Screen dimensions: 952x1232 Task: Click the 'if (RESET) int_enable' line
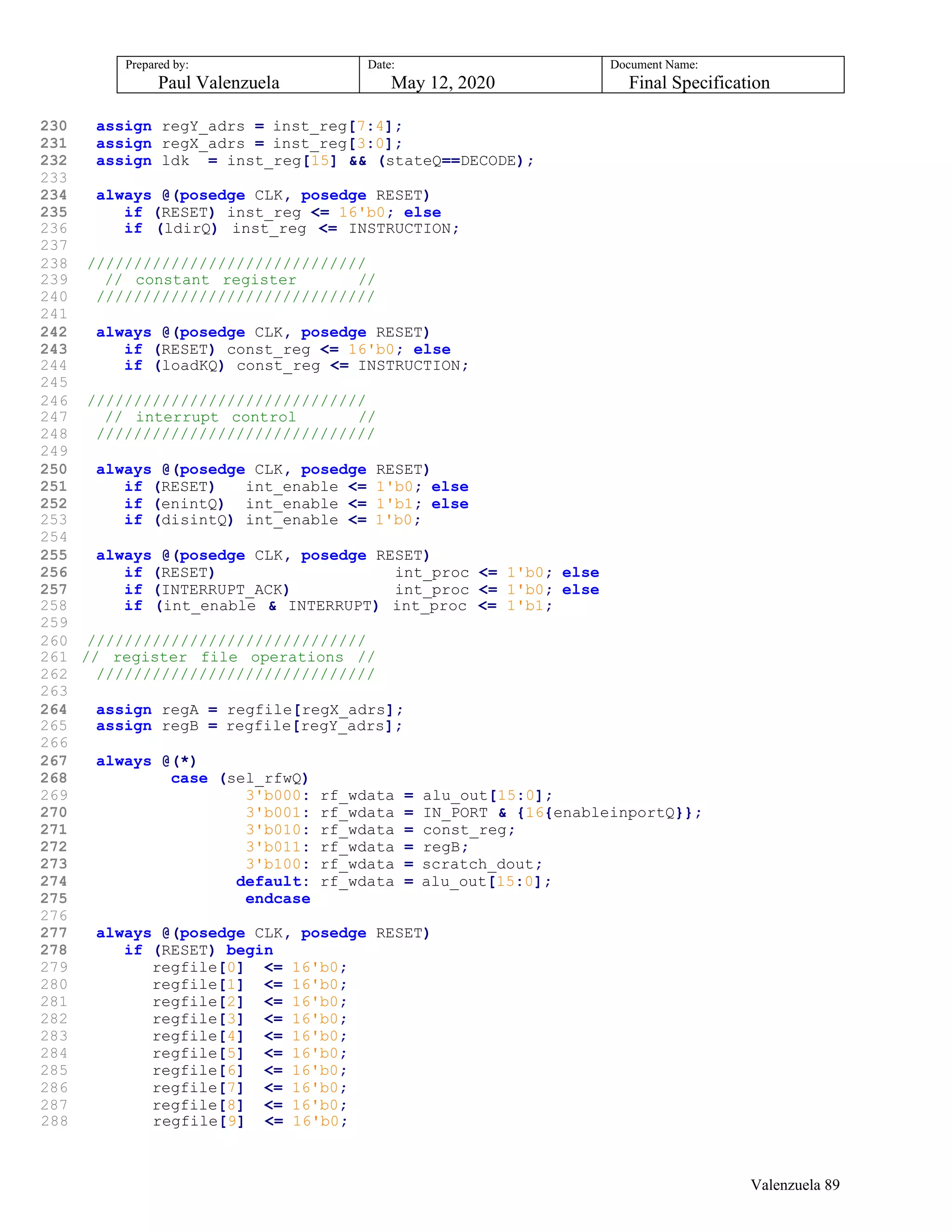297,487
